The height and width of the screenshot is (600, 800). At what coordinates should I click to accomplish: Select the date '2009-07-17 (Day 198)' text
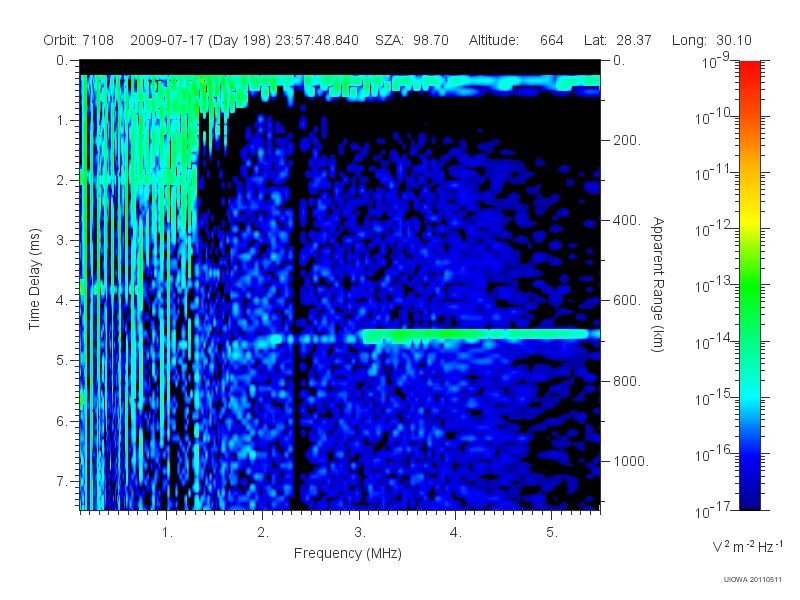tap(201, 40)
